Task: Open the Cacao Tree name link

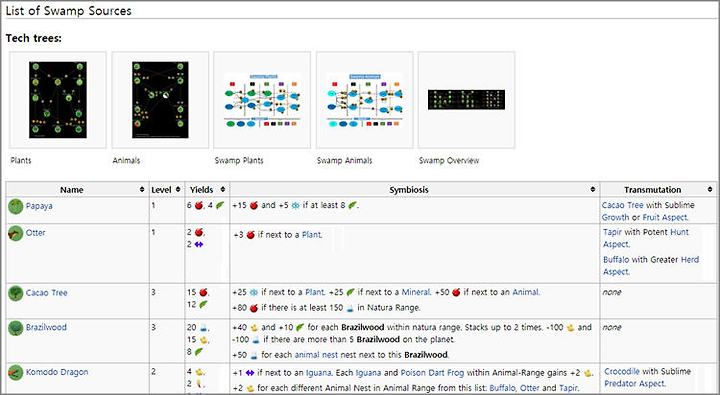Action: pos(46,293)
